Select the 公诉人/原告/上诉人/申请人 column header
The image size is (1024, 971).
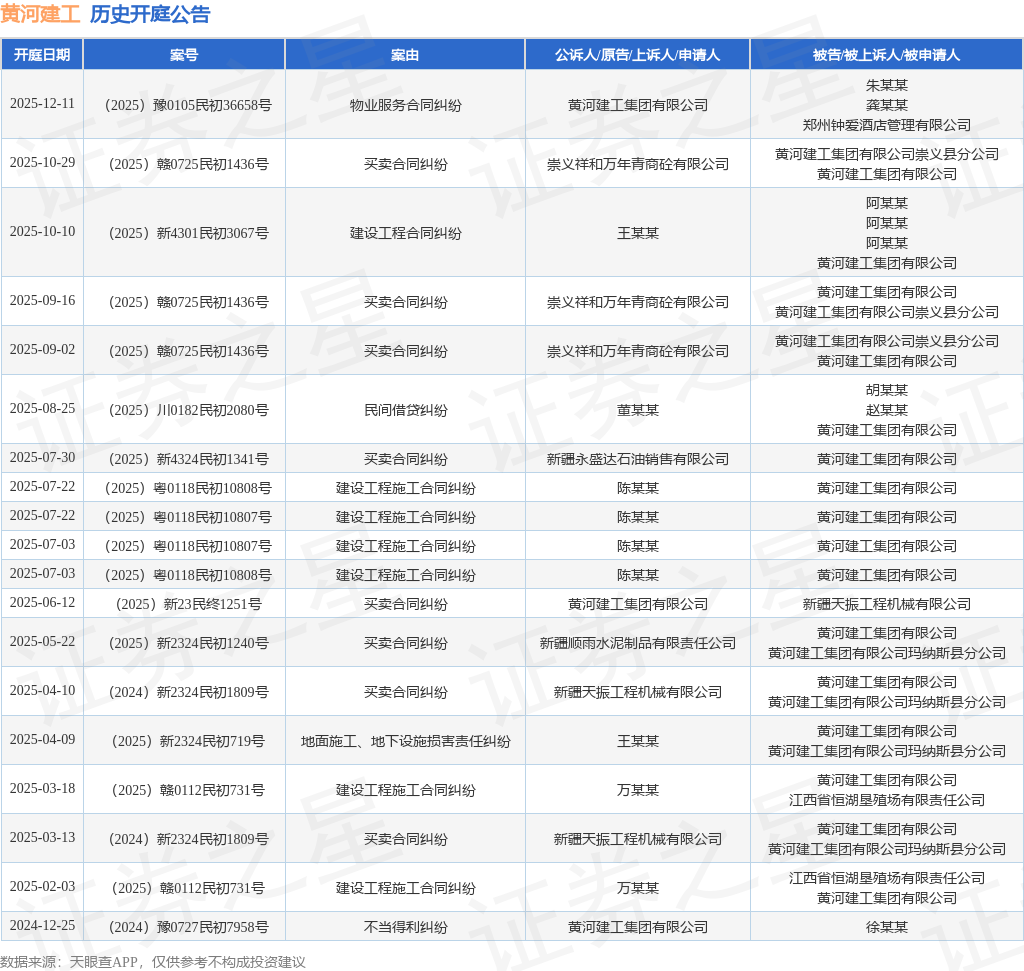[x=637, y=55]
